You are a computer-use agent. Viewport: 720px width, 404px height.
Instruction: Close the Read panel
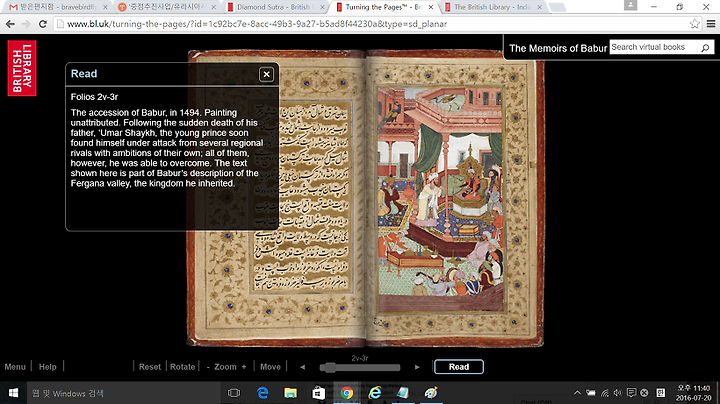coord(266,74)
